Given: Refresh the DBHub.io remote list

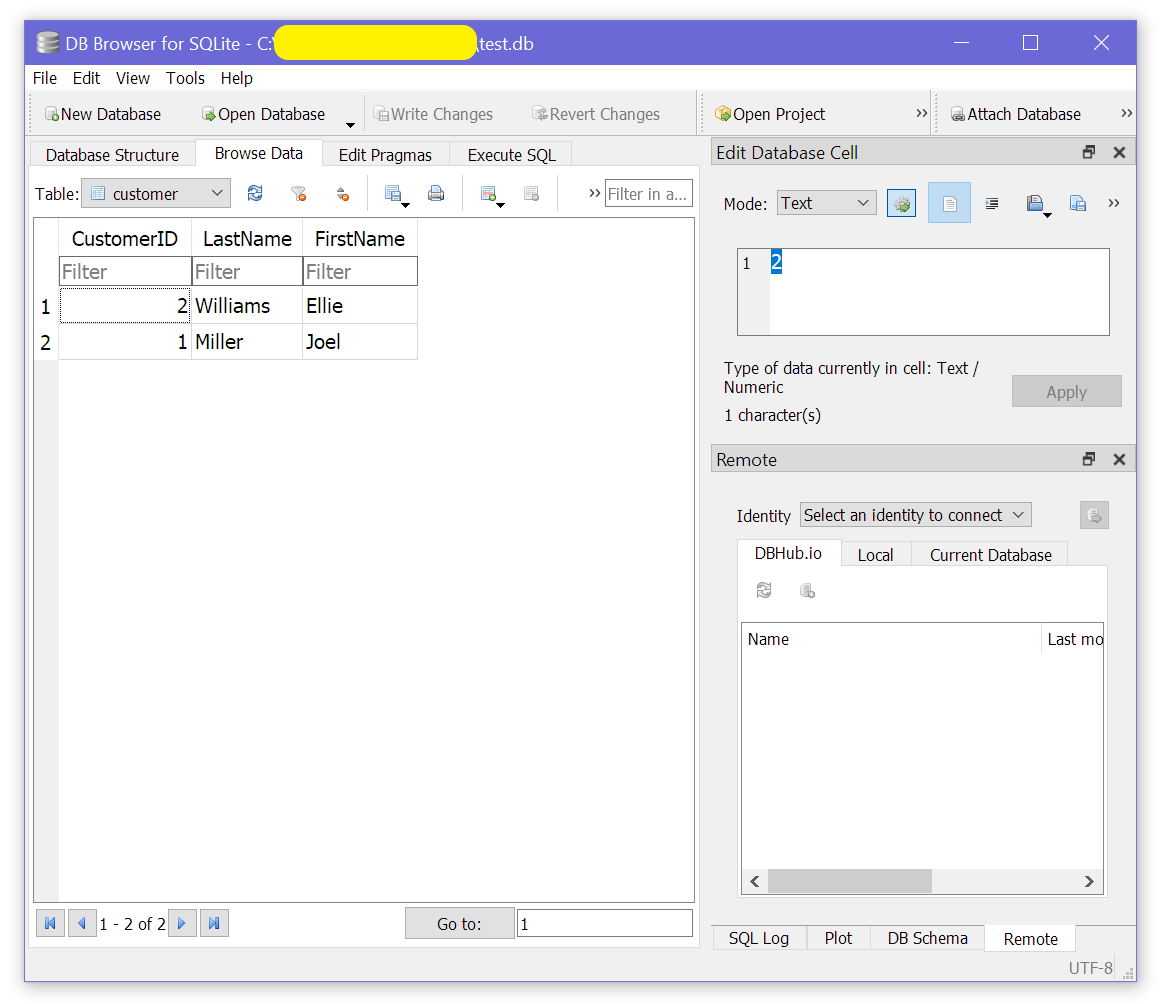Looking at the screenshot, I should coord(764,590).
